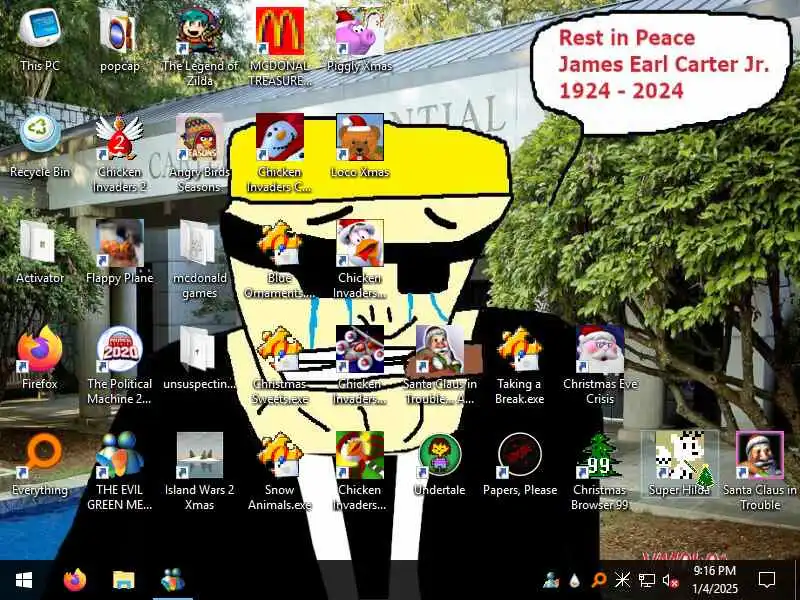Select Chicken Invaders icon with green chicken
Screen dimensions: 800x600
360,471
